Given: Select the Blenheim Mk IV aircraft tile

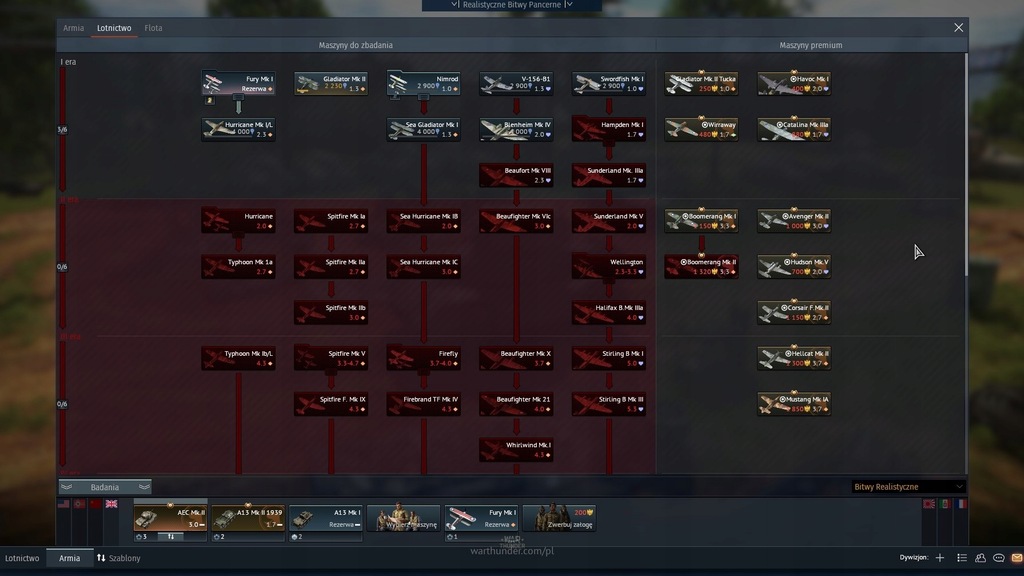Looking at the screenshot, I should tap(516, 129).
